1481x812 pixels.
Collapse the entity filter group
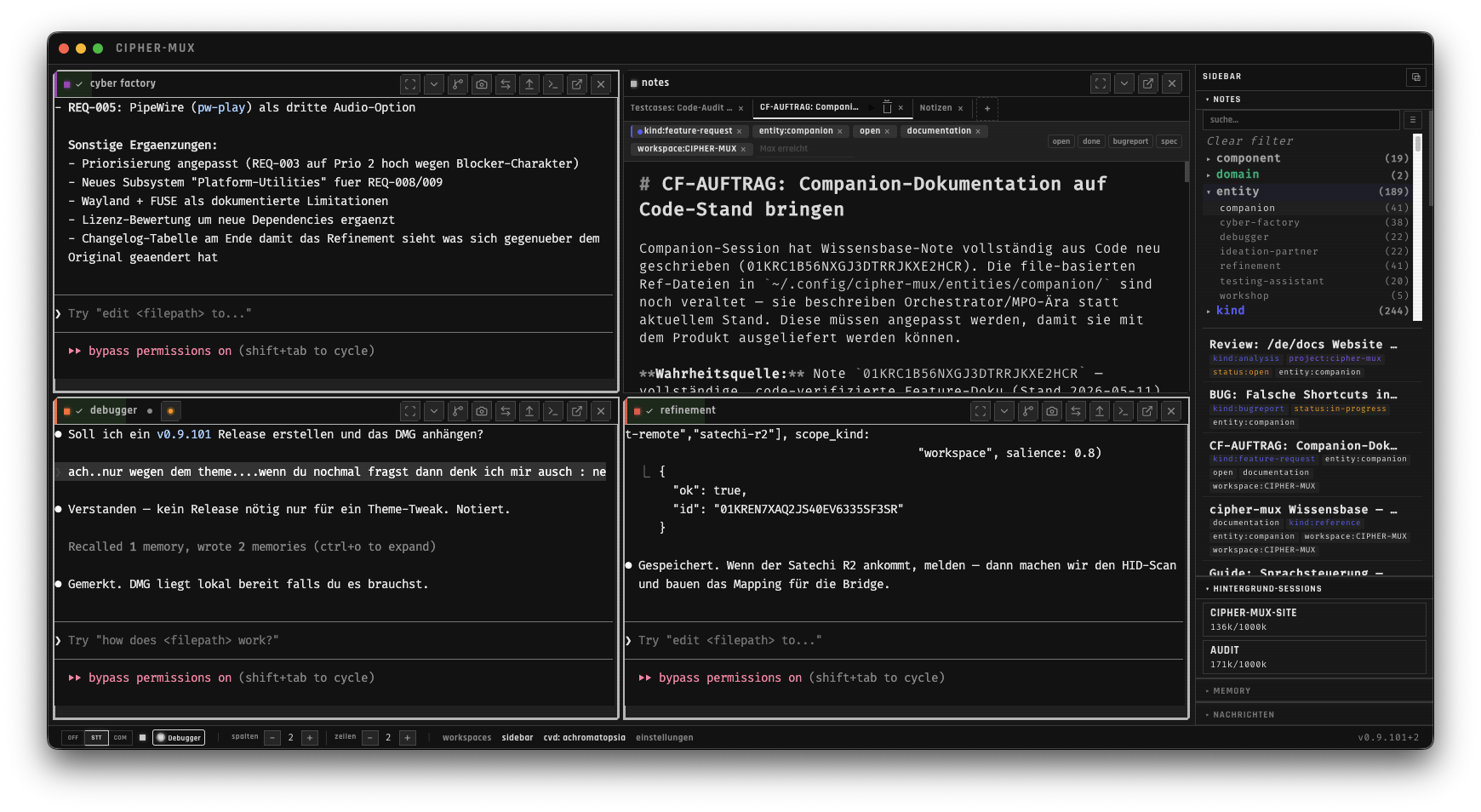(1307, 192)
